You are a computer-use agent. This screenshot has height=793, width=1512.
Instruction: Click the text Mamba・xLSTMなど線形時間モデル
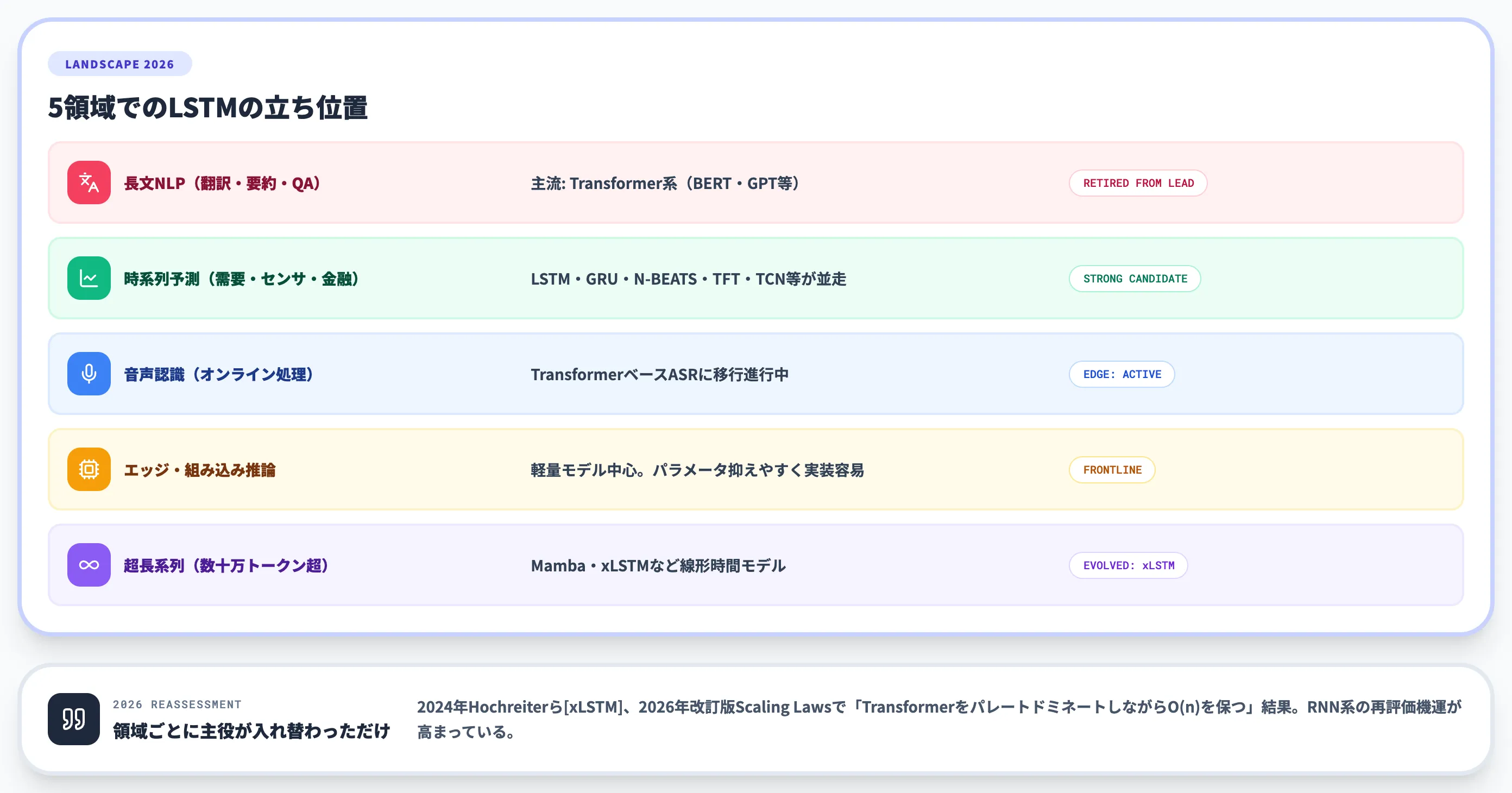click(x=658, y=567)
